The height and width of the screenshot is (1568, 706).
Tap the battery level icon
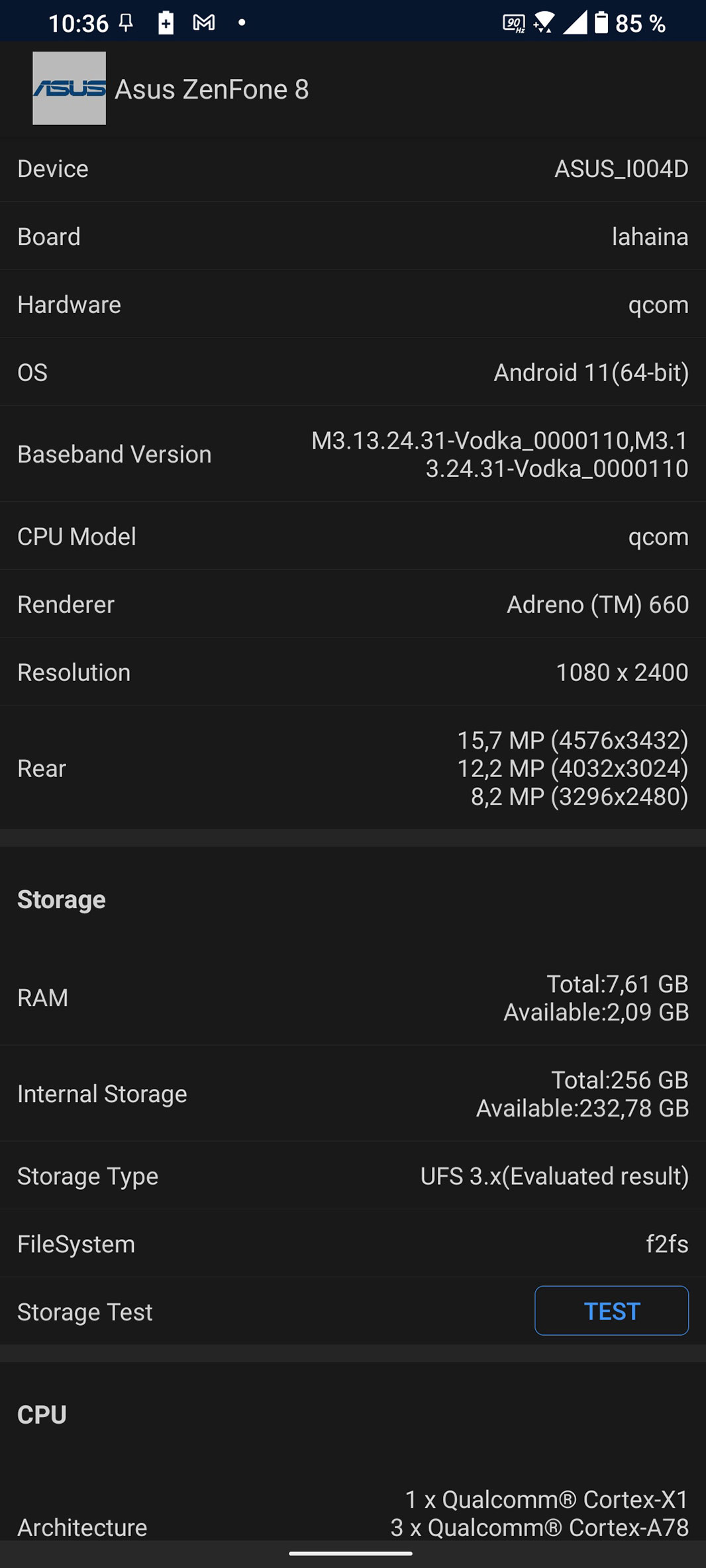coord(601,23)
